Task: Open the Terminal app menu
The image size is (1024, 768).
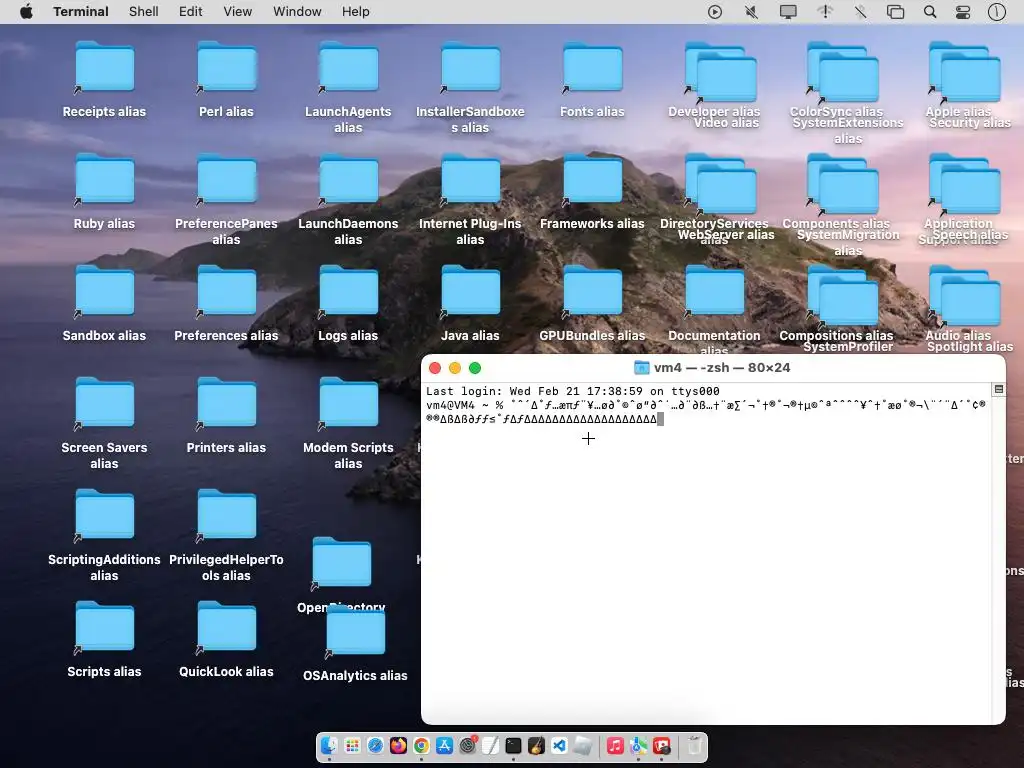Action: tap(81, 12)
